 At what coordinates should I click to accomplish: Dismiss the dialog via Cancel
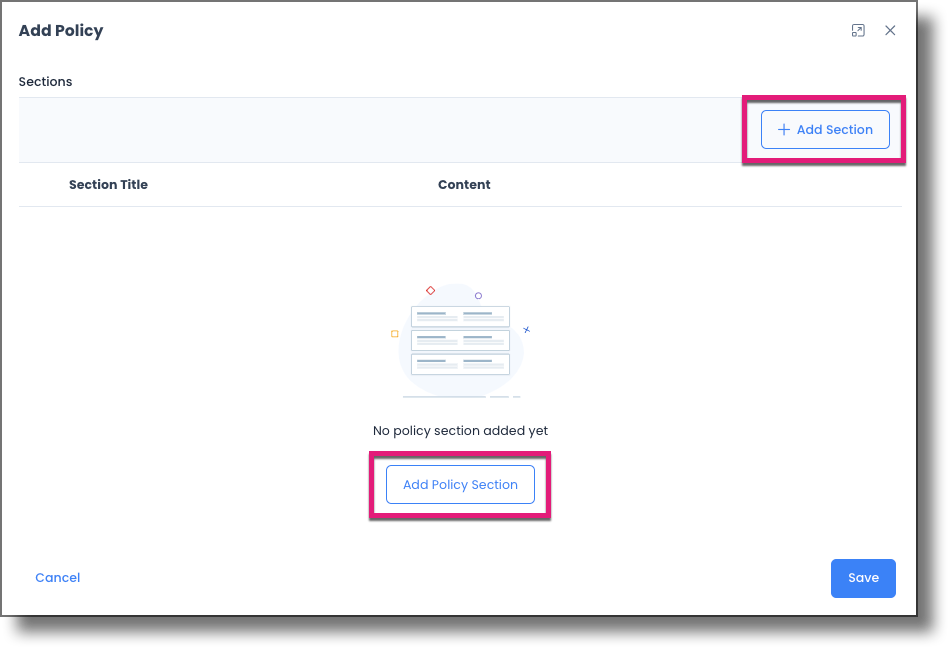click(x=57, y=577)
